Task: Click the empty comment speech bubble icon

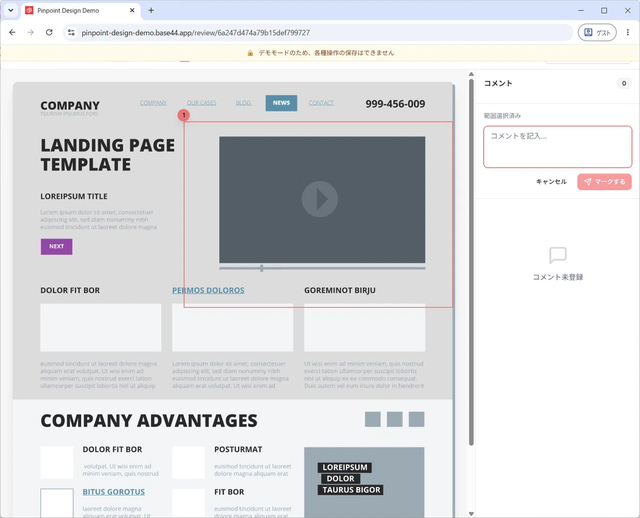Action: tap(558, 256)
